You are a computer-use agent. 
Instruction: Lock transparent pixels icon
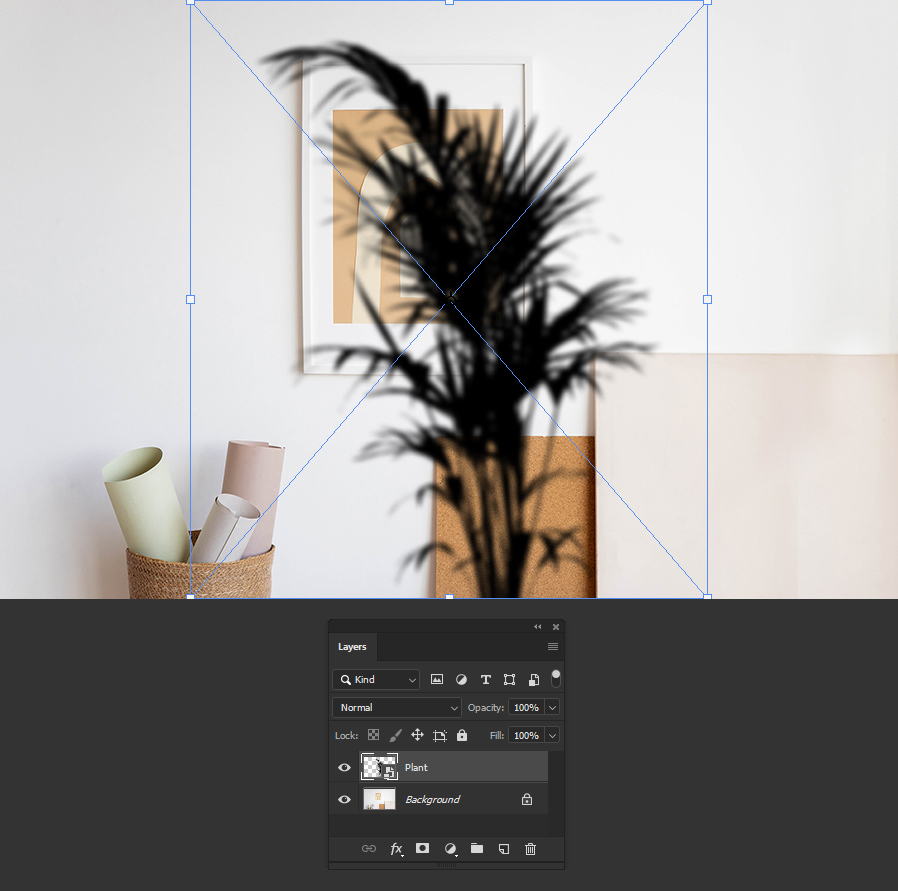[x=373, y=735]
